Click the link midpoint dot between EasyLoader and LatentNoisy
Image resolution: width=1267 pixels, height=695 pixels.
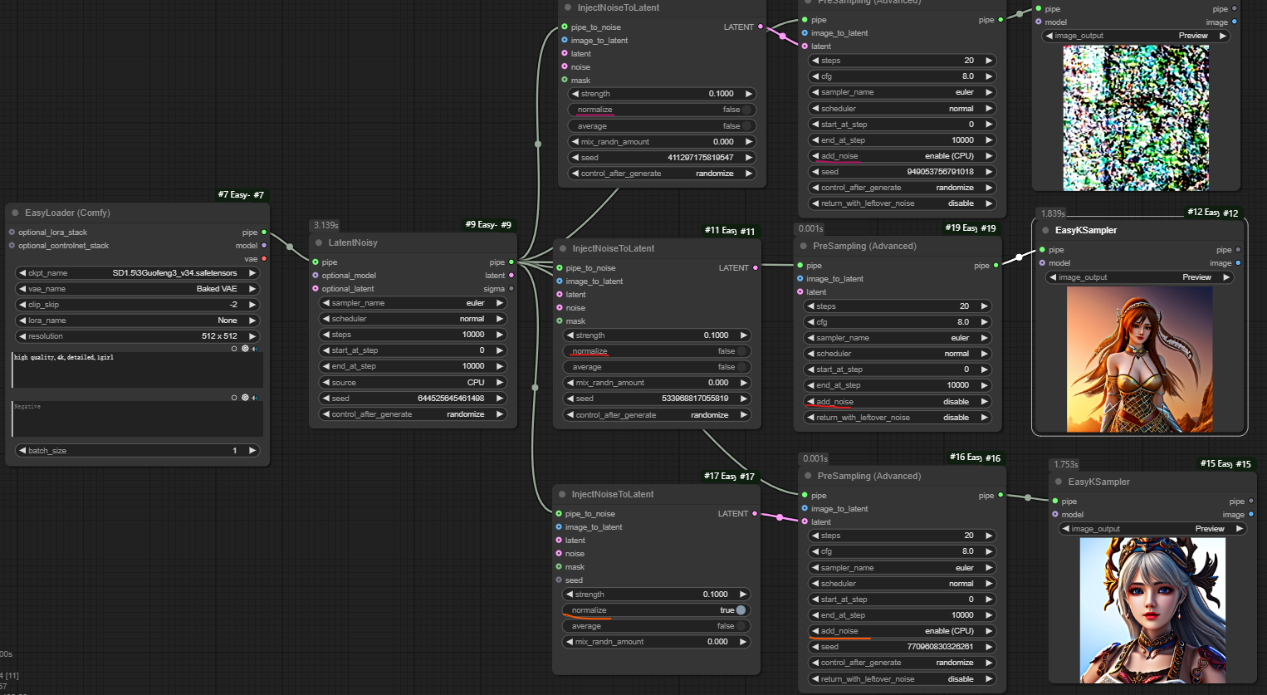[x=290, y=246]
